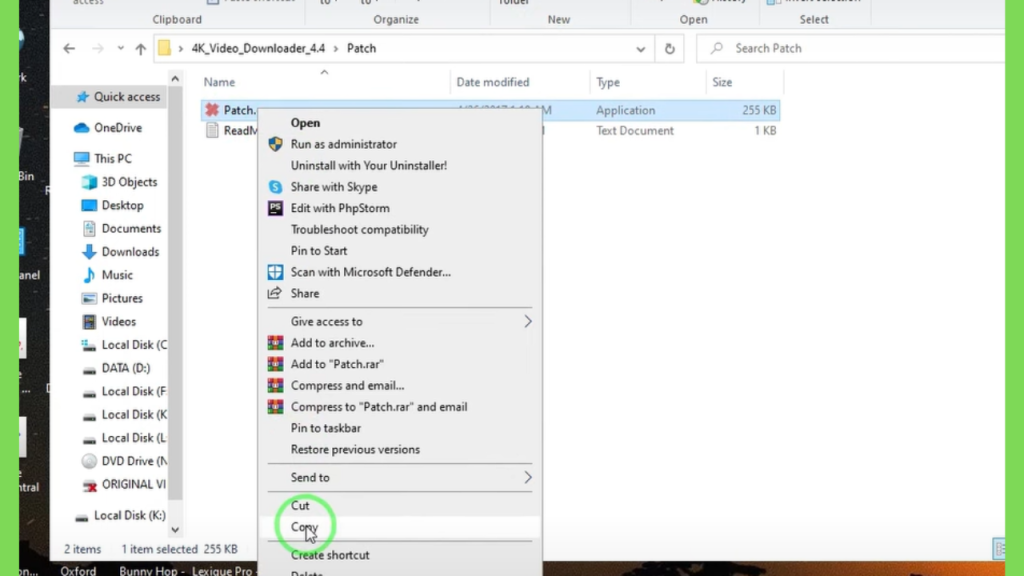
Task: Choose Compress to "Patch.rar" and email
Action: (379, 407)
